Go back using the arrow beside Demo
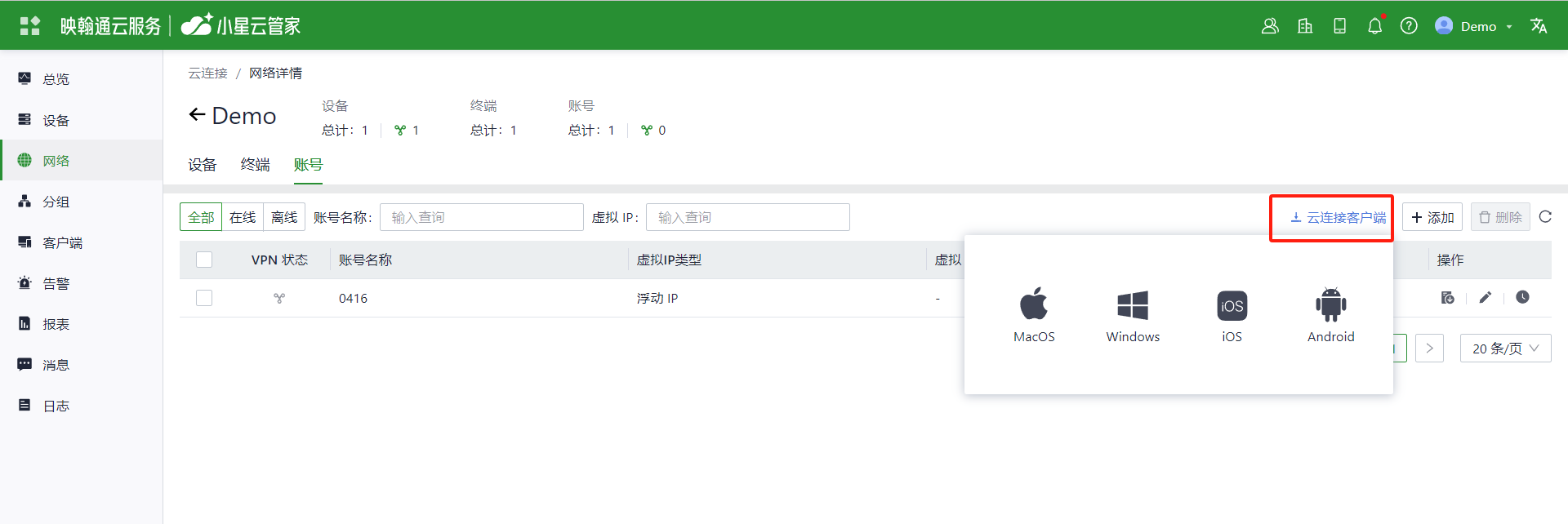Screen dimensions: 1568x524 point(197,115)
